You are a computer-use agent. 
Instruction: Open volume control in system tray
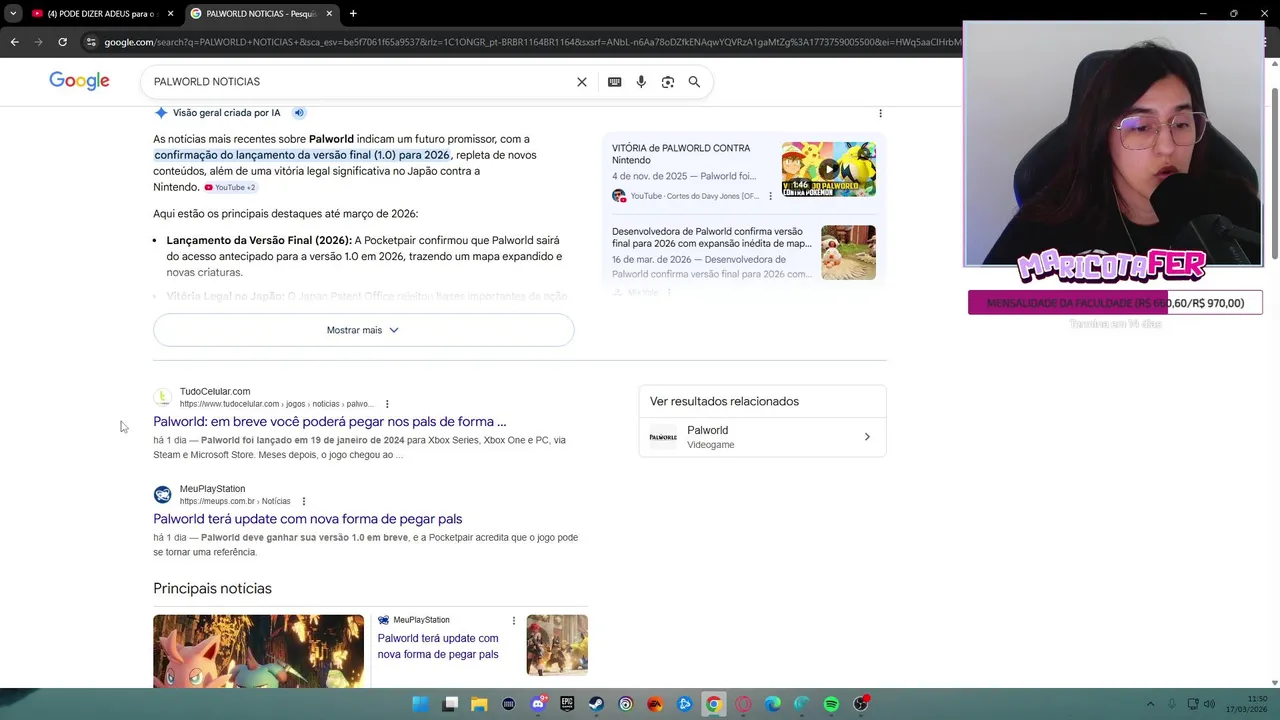[x=1209, y=704]
